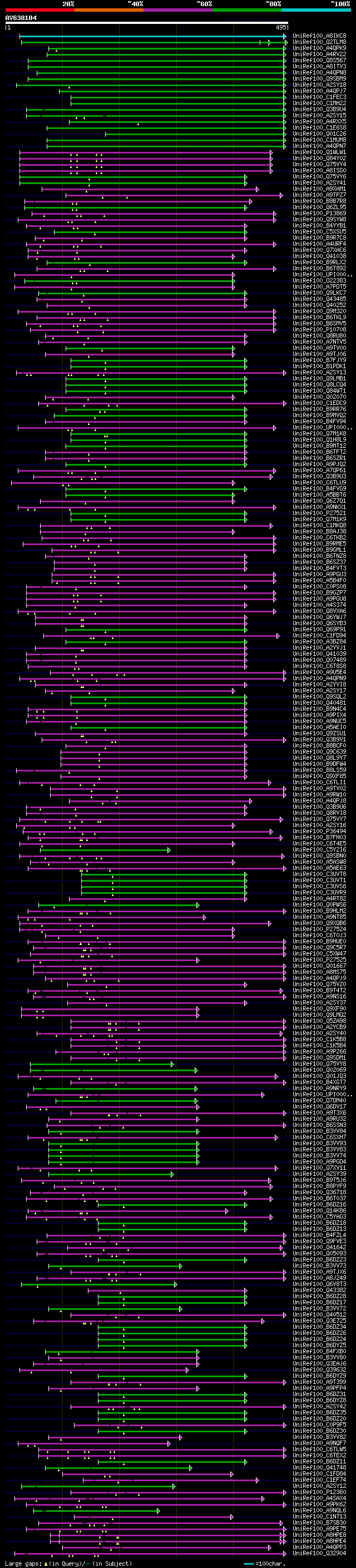Select the UniRef100_Q9SBM9 label

point(319,78)
